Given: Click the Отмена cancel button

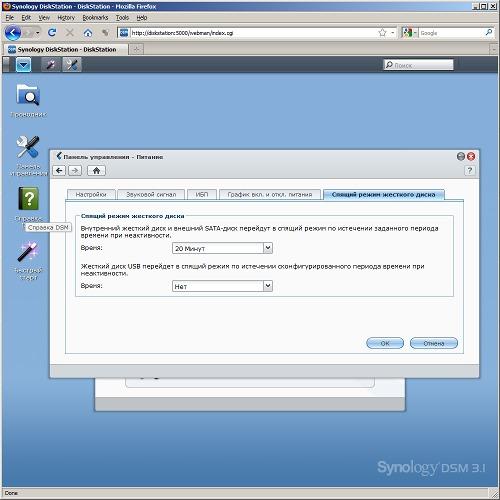Looking at the screenshot, I should point(434,343).
